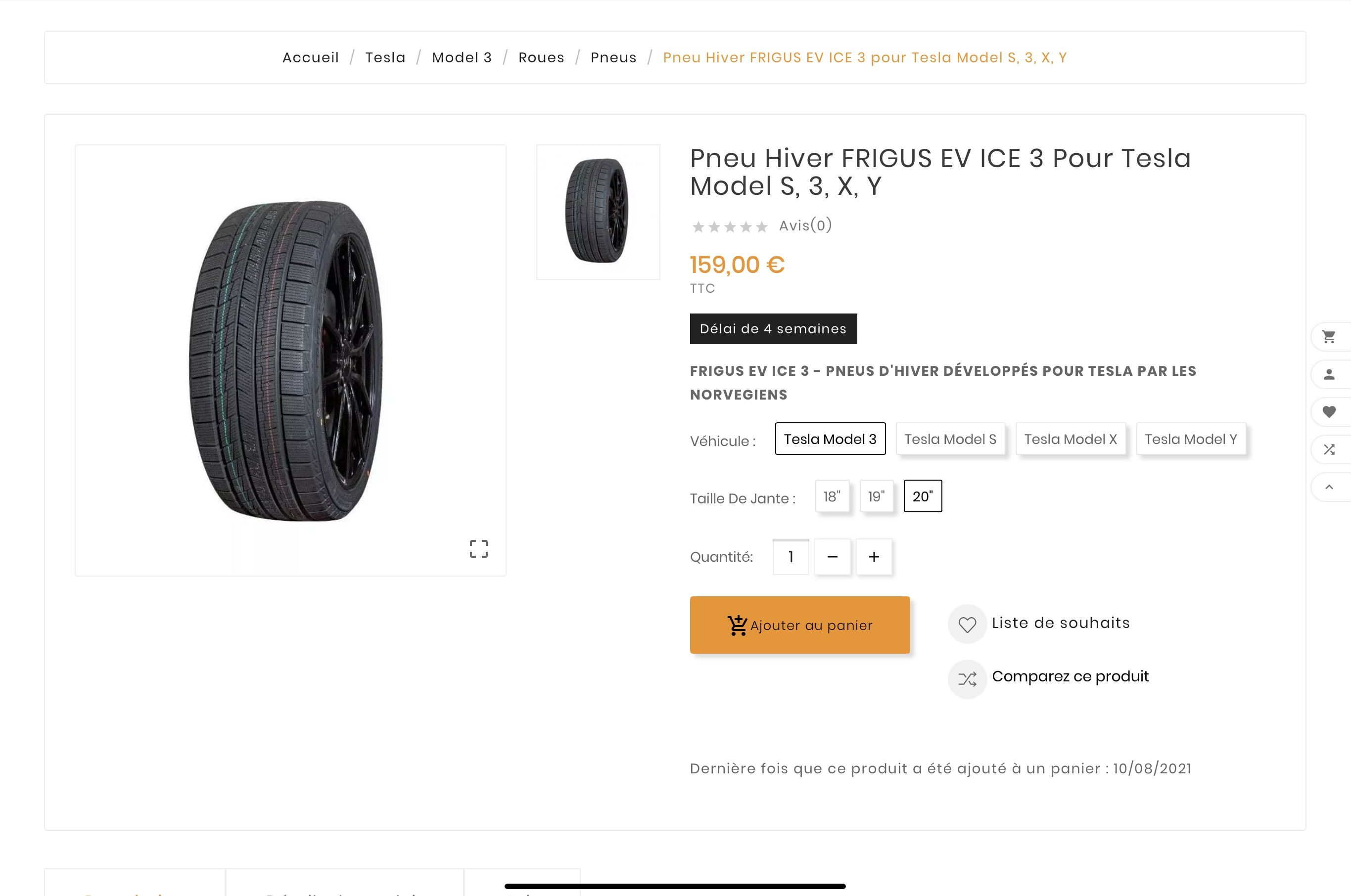Click the tire thumbnail image

click(598, 212)
